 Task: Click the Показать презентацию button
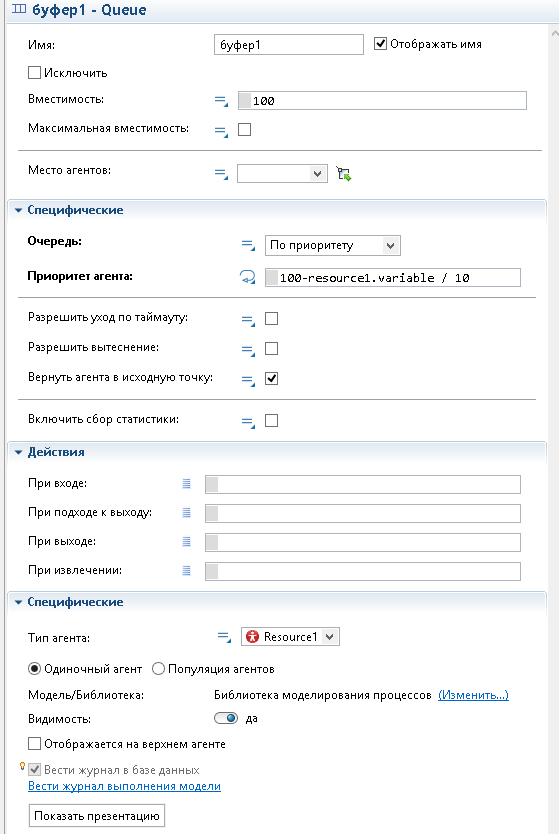pos(97,816)
